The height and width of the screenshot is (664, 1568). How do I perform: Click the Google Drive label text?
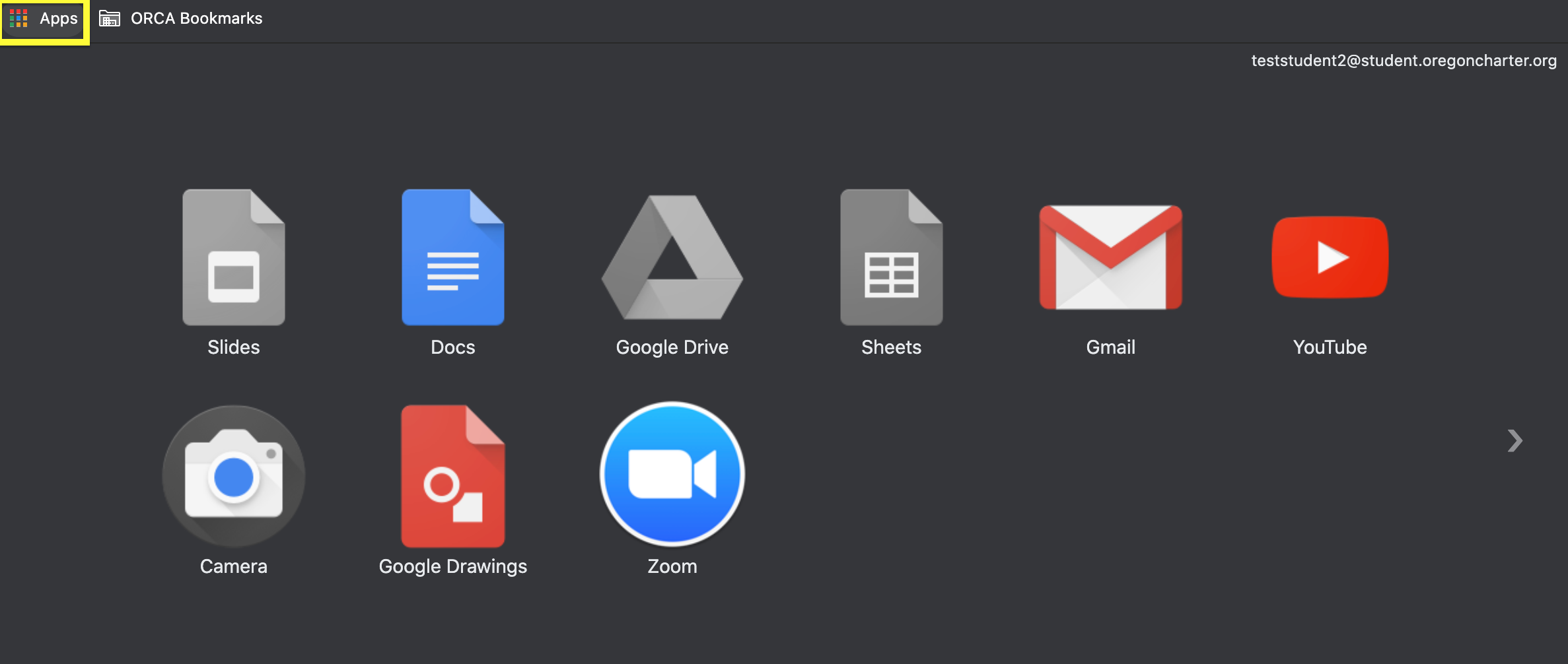coord(672,348)
